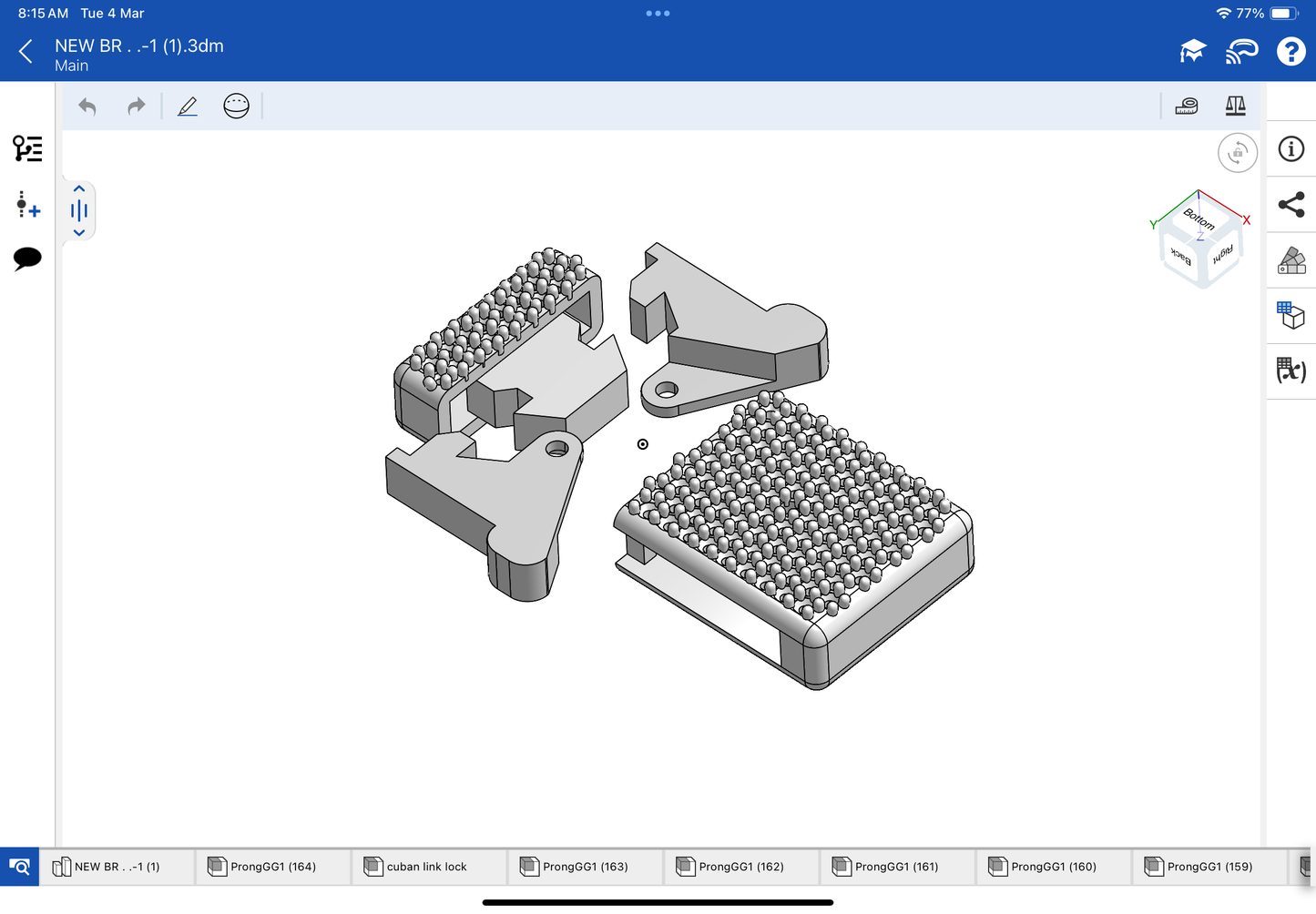The width and height of the screenshot is (1316, 914).
Task: Toggle the 3D rotation lock button
Action: pos(1237,153)
